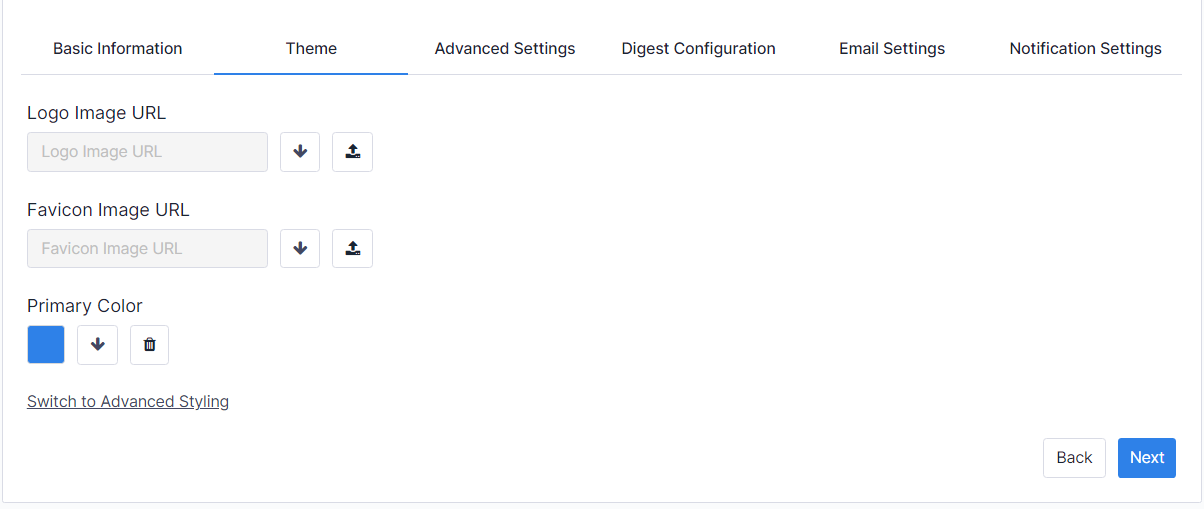1204x509 pixels.
Task: Click the Switch to Advanced Styling link
Action: (x=128, y=402)
